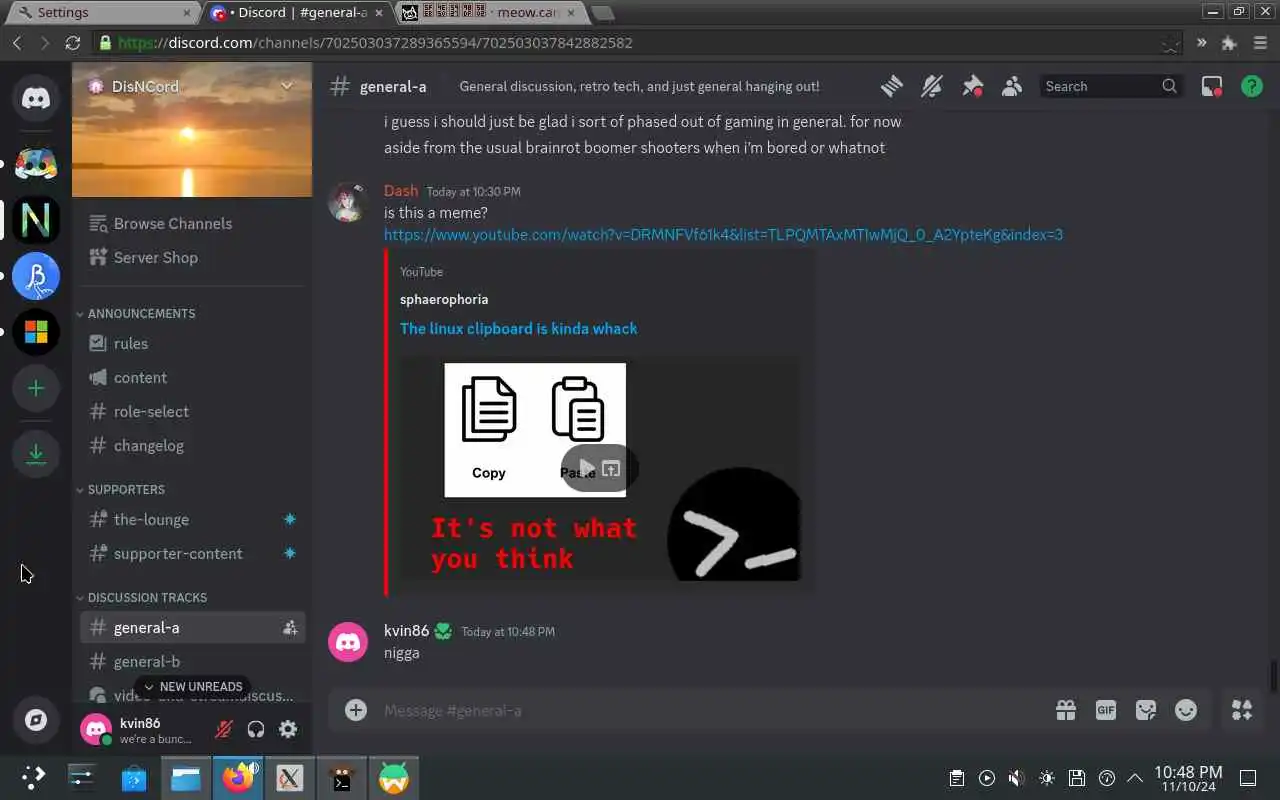The height and width of the screenshot is (800, 1280).
Task: Open Discover compass icon
Action: tap(36, 720)
